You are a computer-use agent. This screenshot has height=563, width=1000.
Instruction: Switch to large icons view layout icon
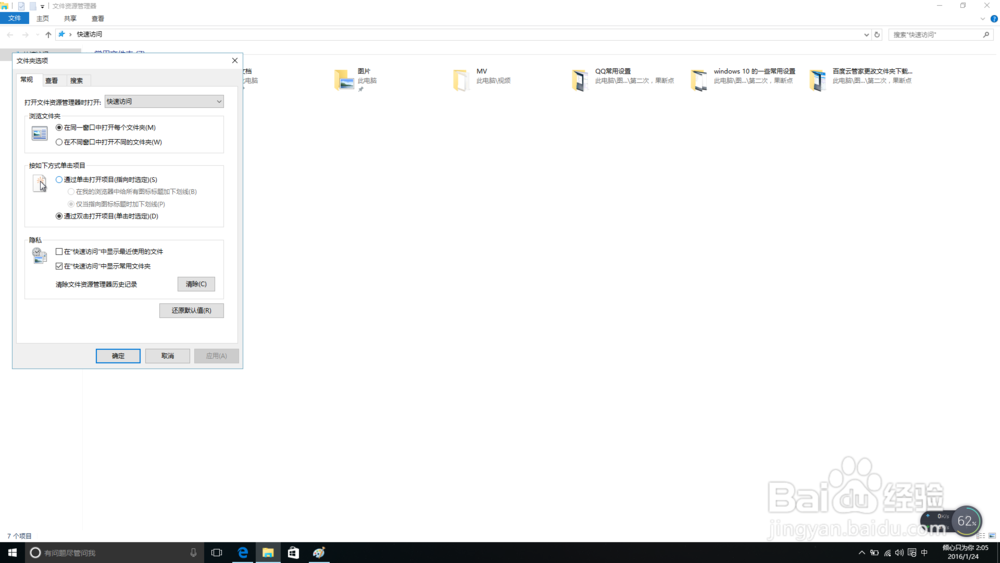(992, 536)
